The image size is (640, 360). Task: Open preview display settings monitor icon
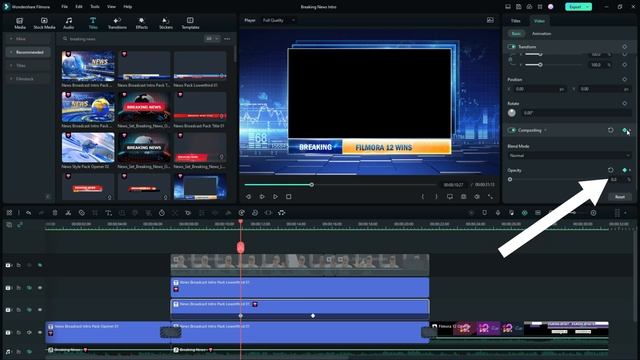coord(450,197)
